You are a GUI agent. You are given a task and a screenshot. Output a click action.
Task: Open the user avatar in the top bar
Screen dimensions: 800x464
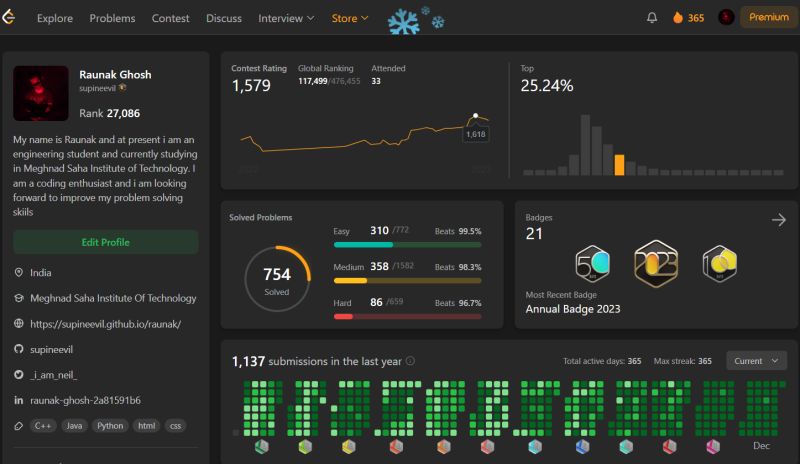coord(726,17)
